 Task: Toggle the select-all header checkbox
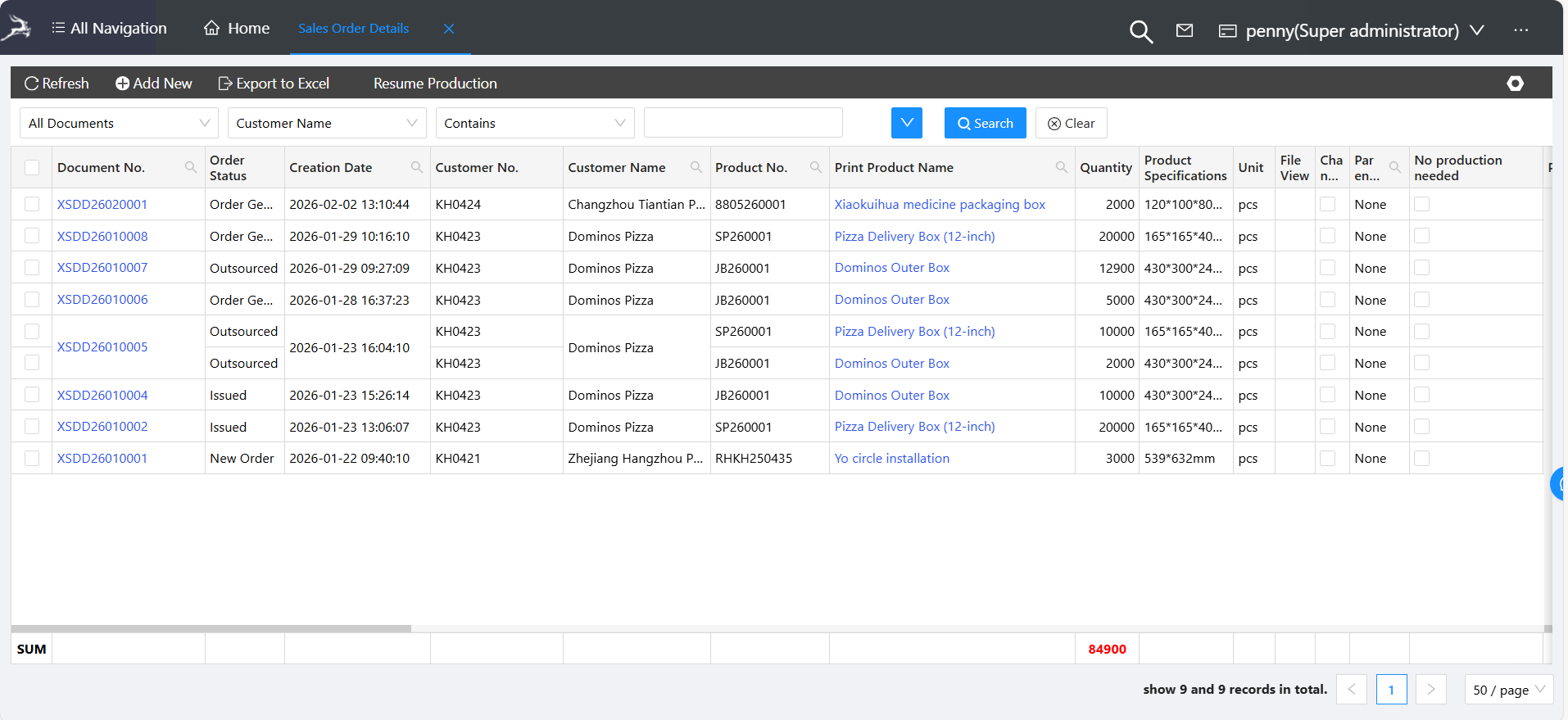(32, 167)
